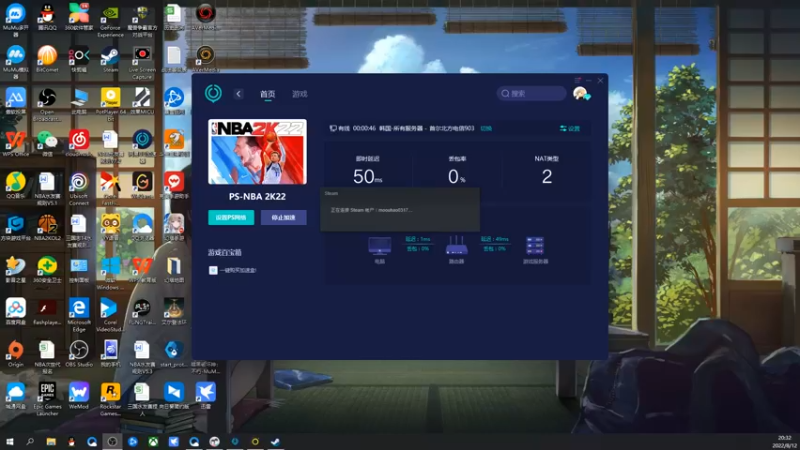Open the MuMu模拟器 desktop shortcut

click(15, 62)
